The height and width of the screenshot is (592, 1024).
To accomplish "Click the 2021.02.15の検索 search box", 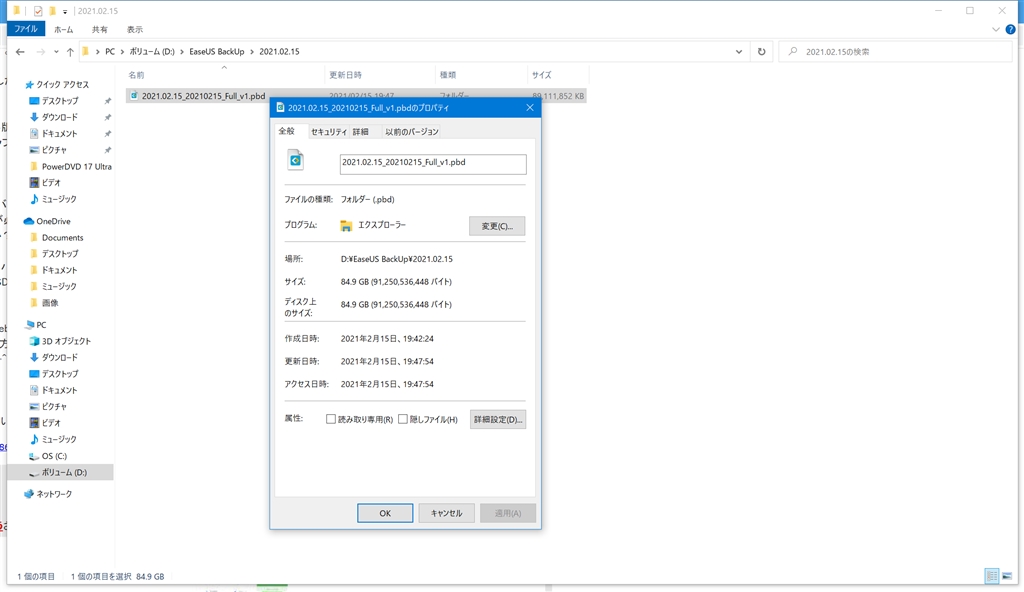I will tap(895, 52).
